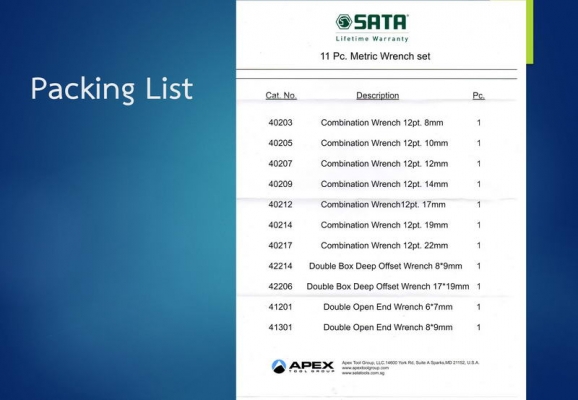The width and height of the screenshot is (578, 400).
Task: Click the 11 Pc. Metric Wrench set heading
Action: [375, 56]
